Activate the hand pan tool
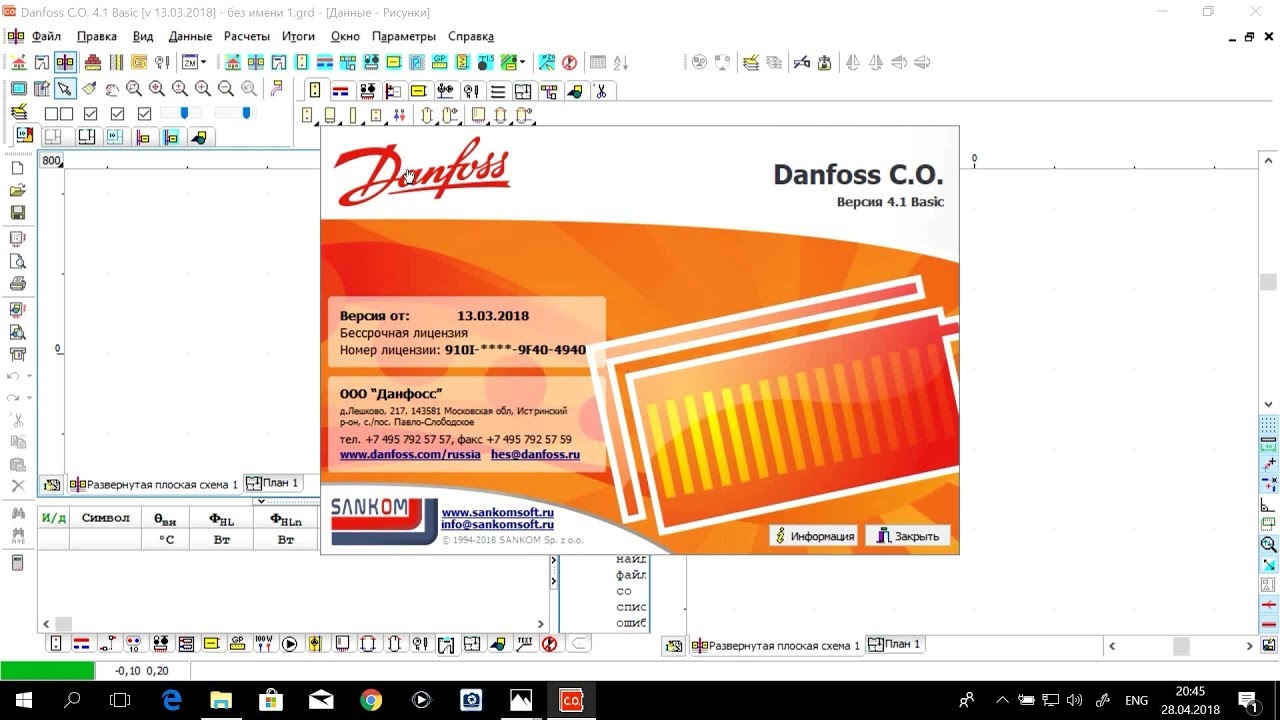This screenshot has width=1280, height=720. 112,89
